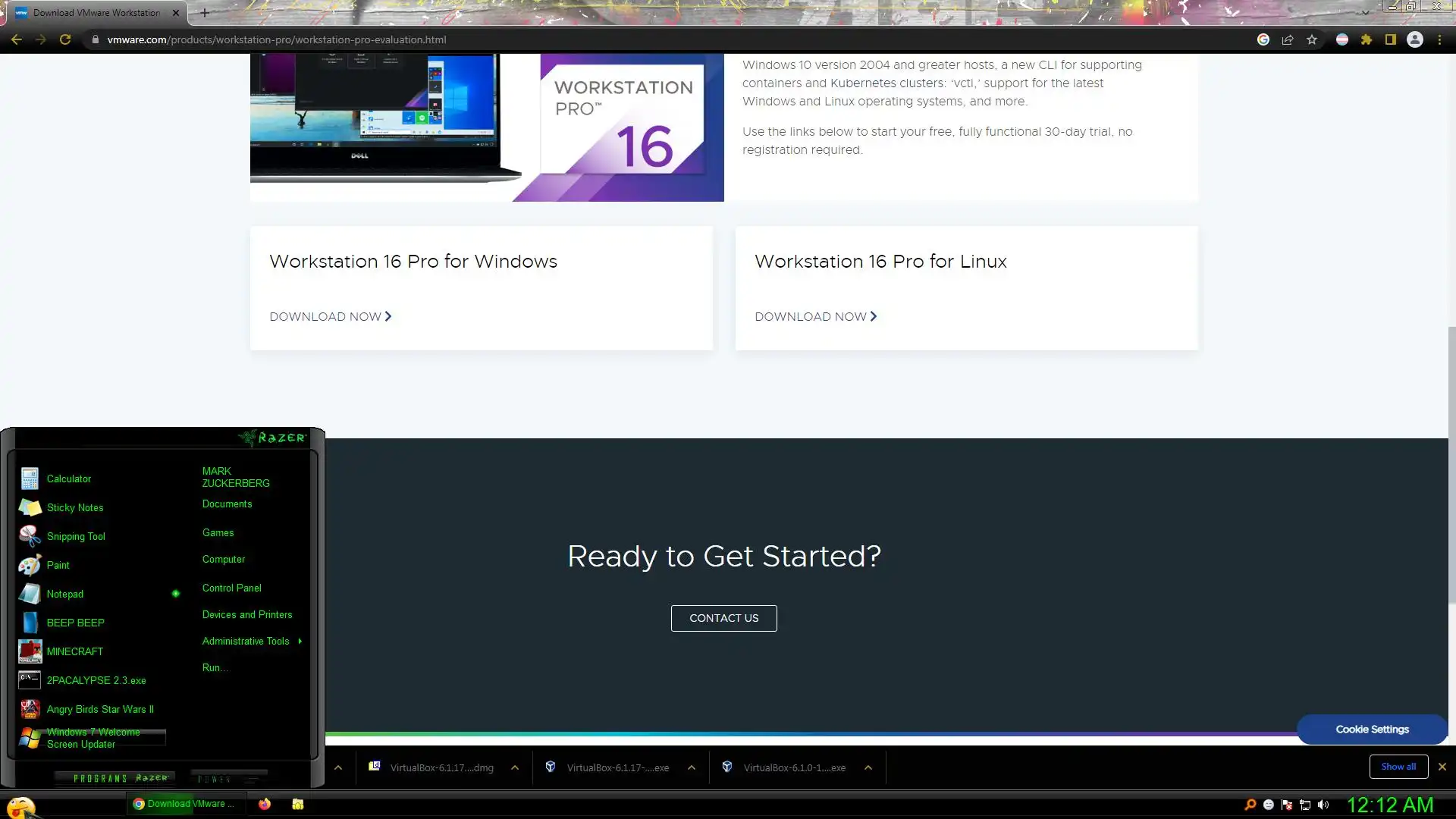Open the Chrome profile avatar
Image resolution: width=1456 pixels, height=819 pixels.
pos(1415,39)
